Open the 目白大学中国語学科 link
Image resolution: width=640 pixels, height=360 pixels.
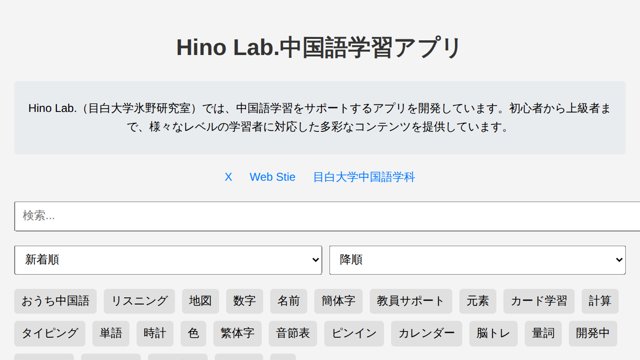(364, 177)
